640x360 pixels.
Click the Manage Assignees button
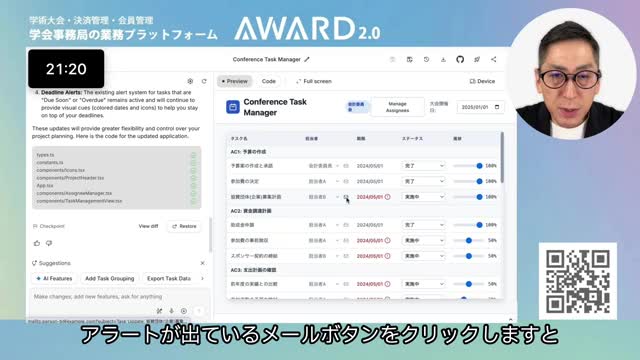pos(397,107)
